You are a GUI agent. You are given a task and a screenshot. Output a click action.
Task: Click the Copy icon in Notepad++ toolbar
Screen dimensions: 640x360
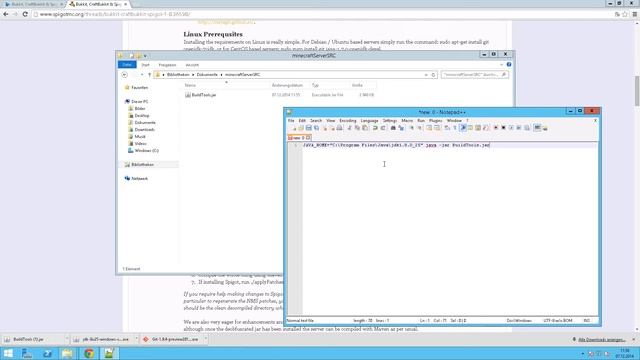click(358, 128)
